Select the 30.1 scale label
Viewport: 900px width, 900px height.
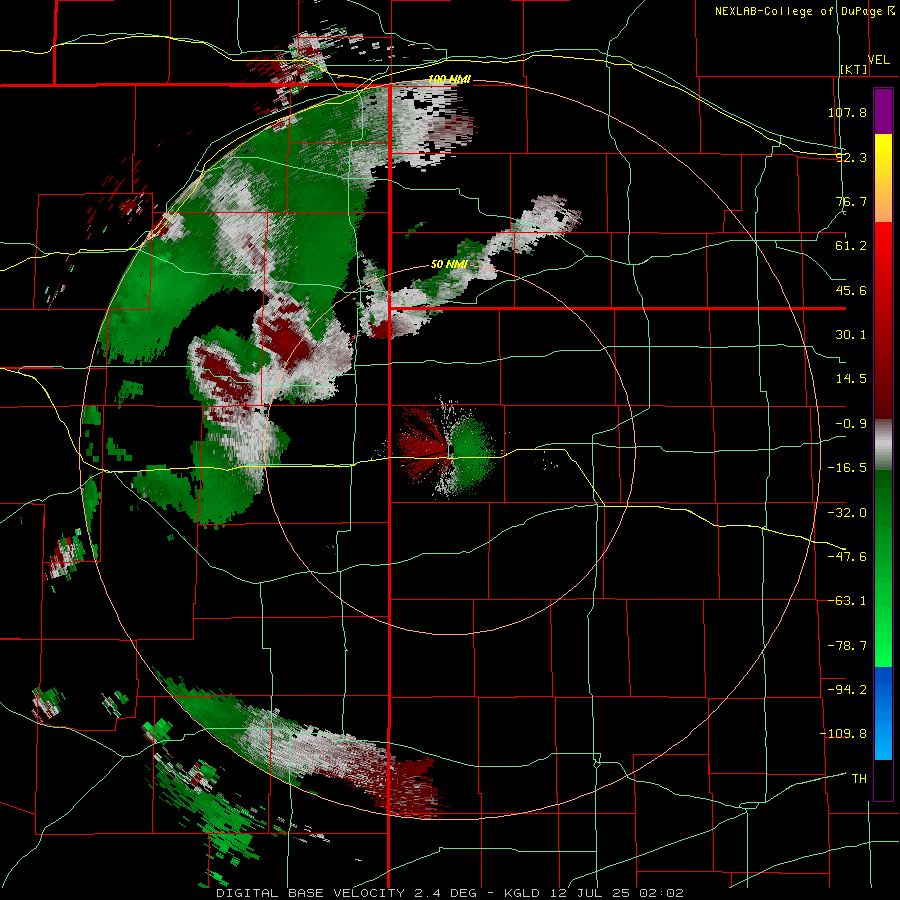tap(851, 335)
